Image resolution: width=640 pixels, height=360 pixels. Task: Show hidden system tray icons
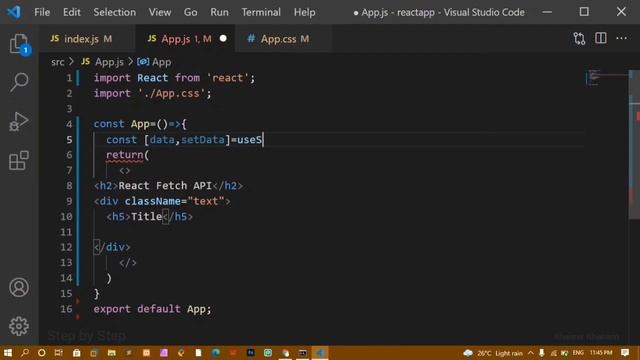(x=531, y=353)
